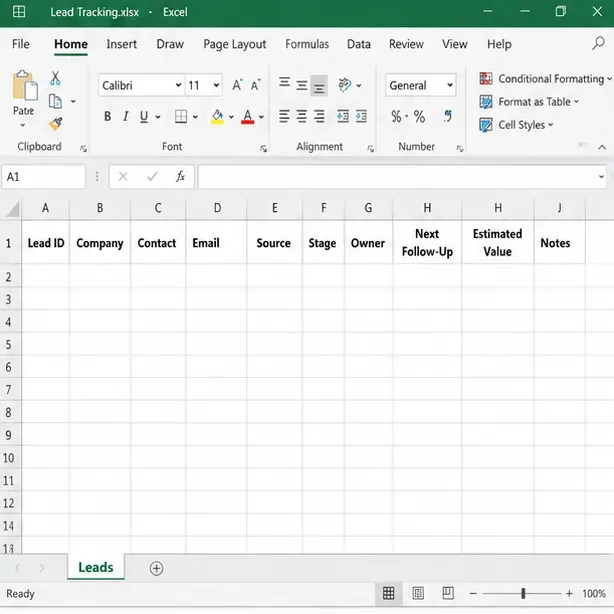Image resolution: width=614 pixels, height=614 pixels.
Task: Toggle Bold formatting
Action: pos(107,116)
